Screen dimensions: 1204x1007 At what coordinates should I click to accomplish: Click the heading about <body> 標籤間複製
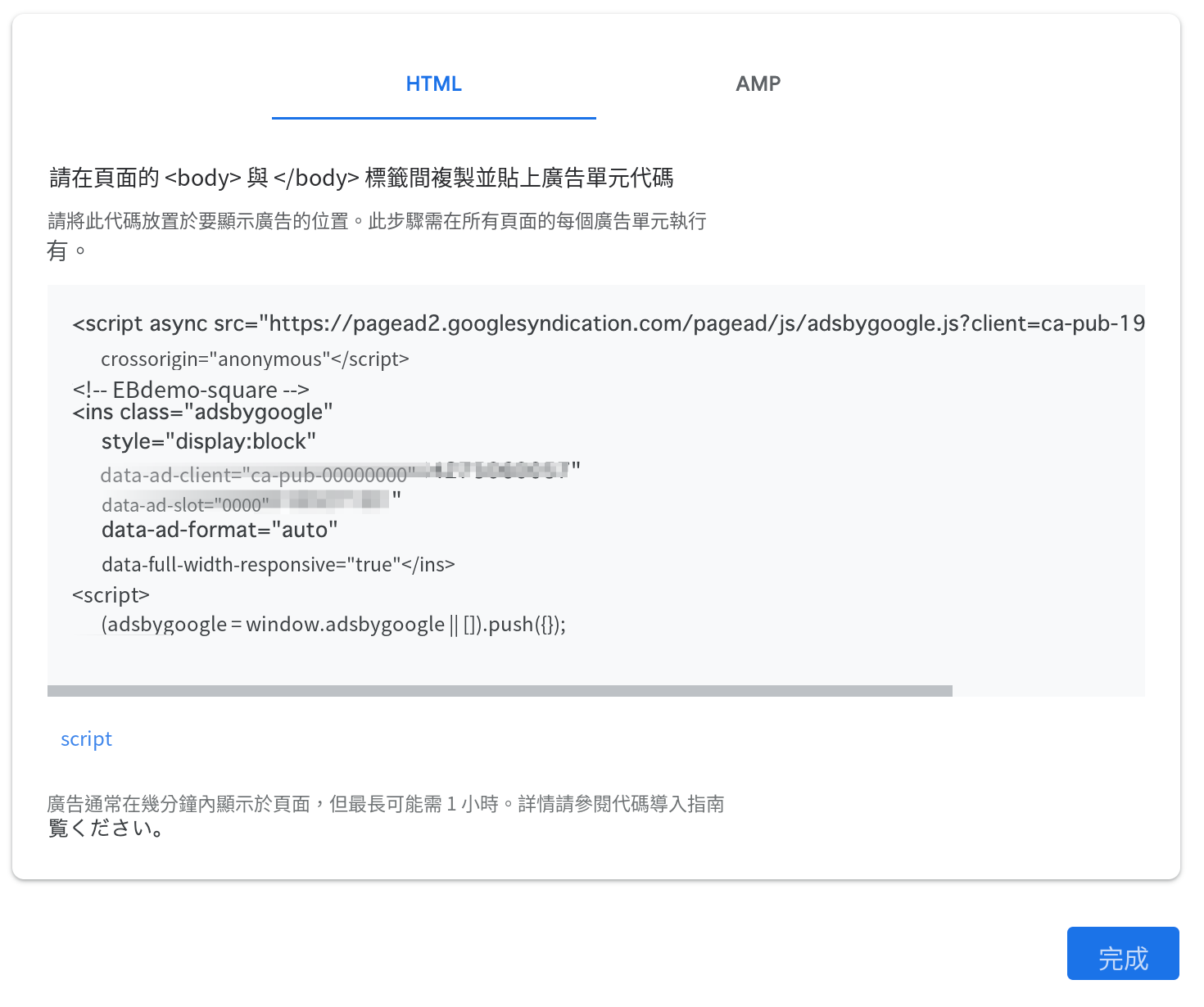pyautogui.click(x=361, y=178)
